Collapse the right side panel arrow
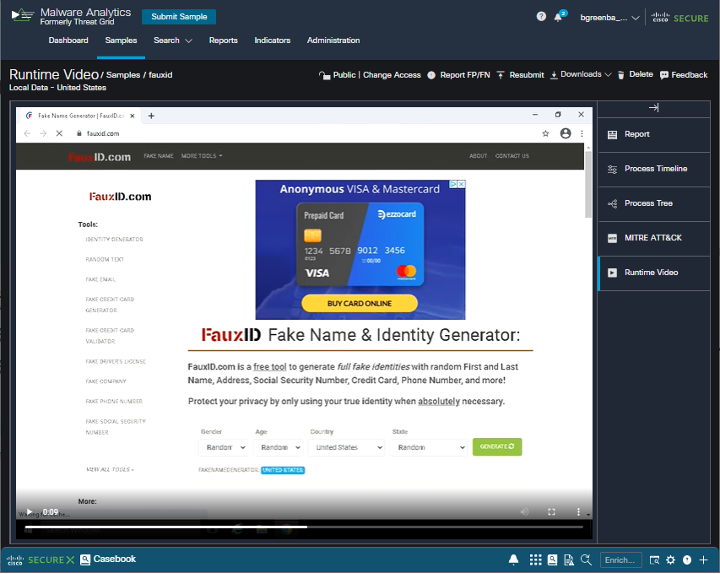Screen dimensions: 720x574 [654, 108]
